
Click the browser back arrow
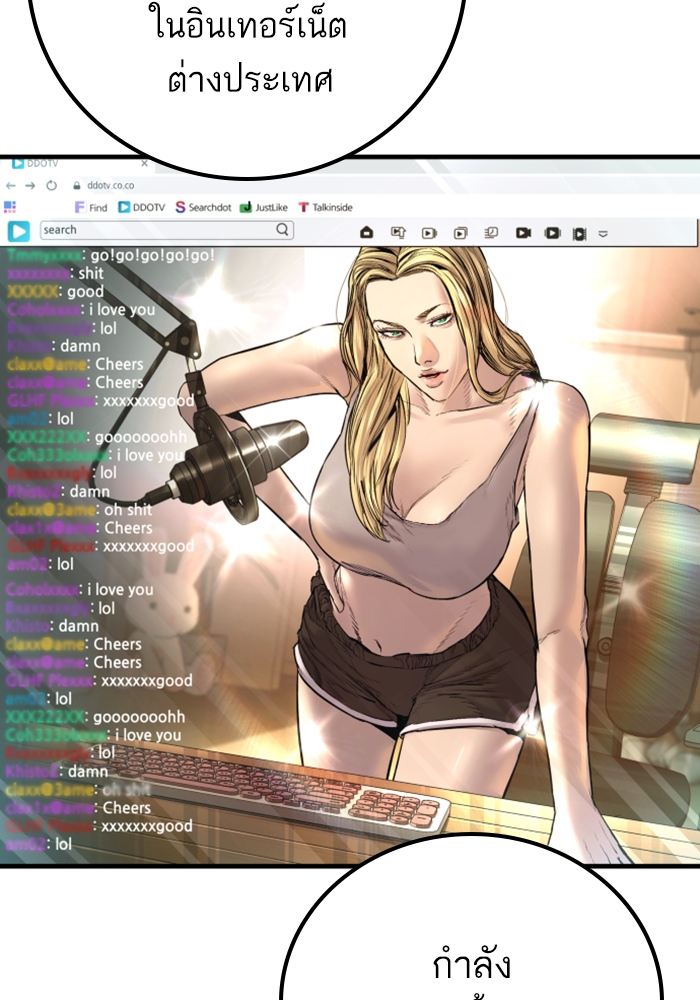tap(10, 186)
